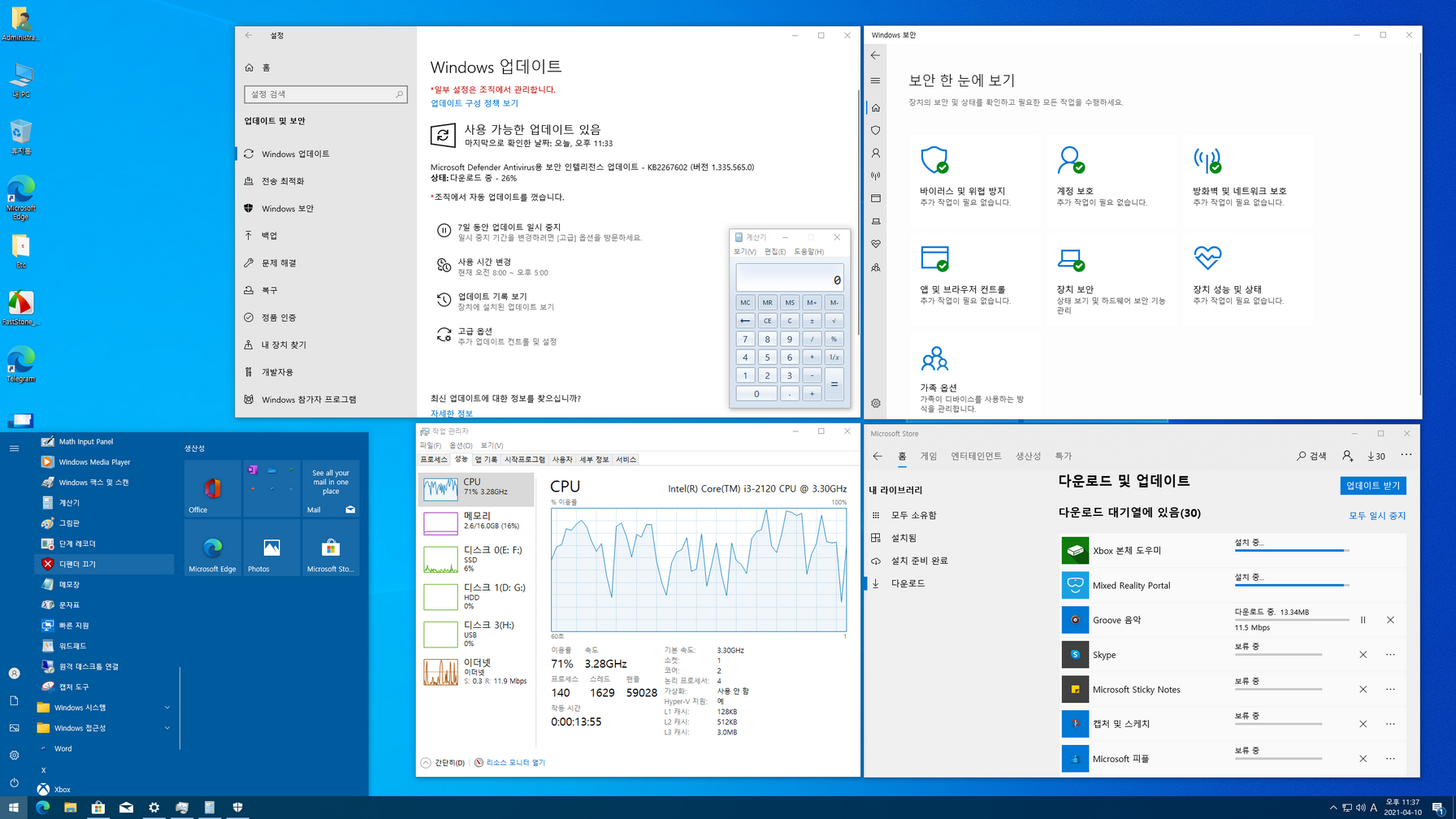Click Store downloads counter icon showing 30

[1376, 456]
